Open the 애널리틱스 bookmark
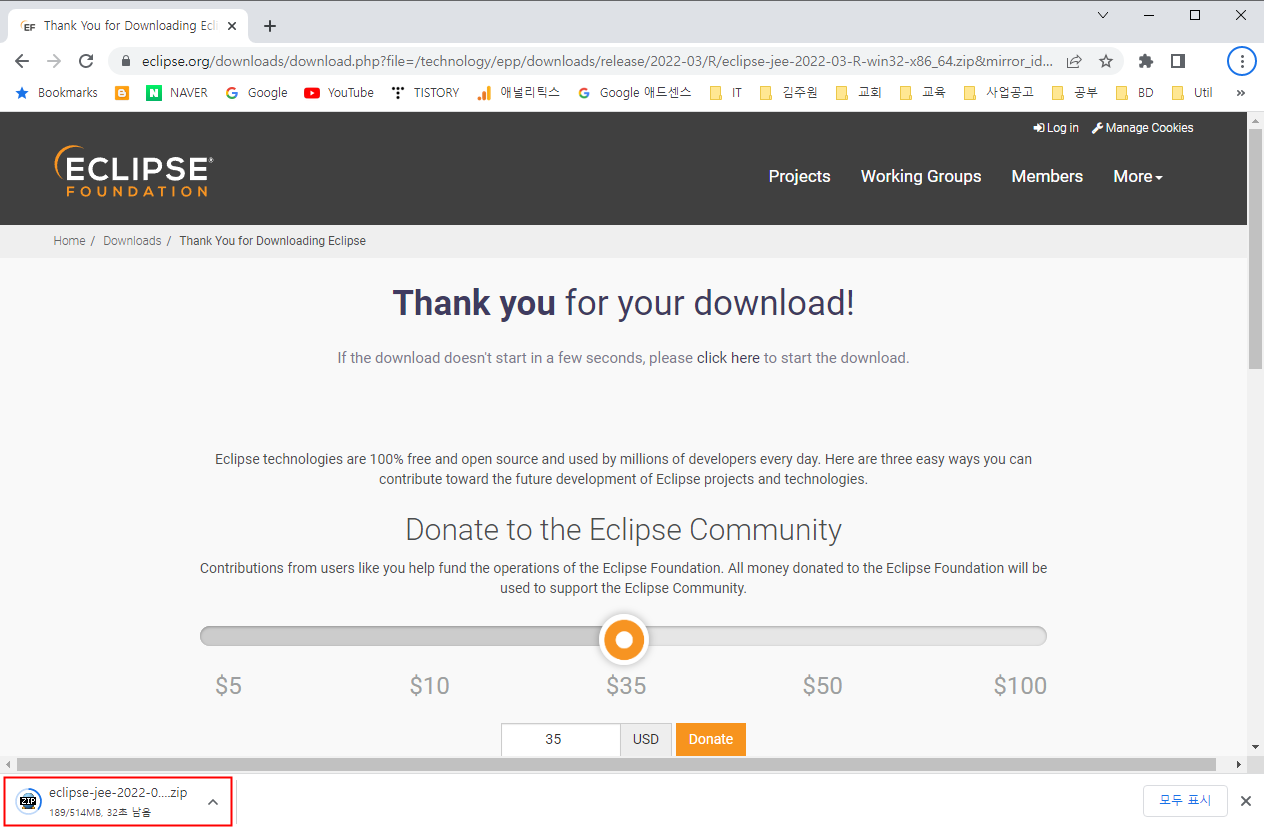The height and width of the screenshot is (830, 1264). [x=518, y=92]
